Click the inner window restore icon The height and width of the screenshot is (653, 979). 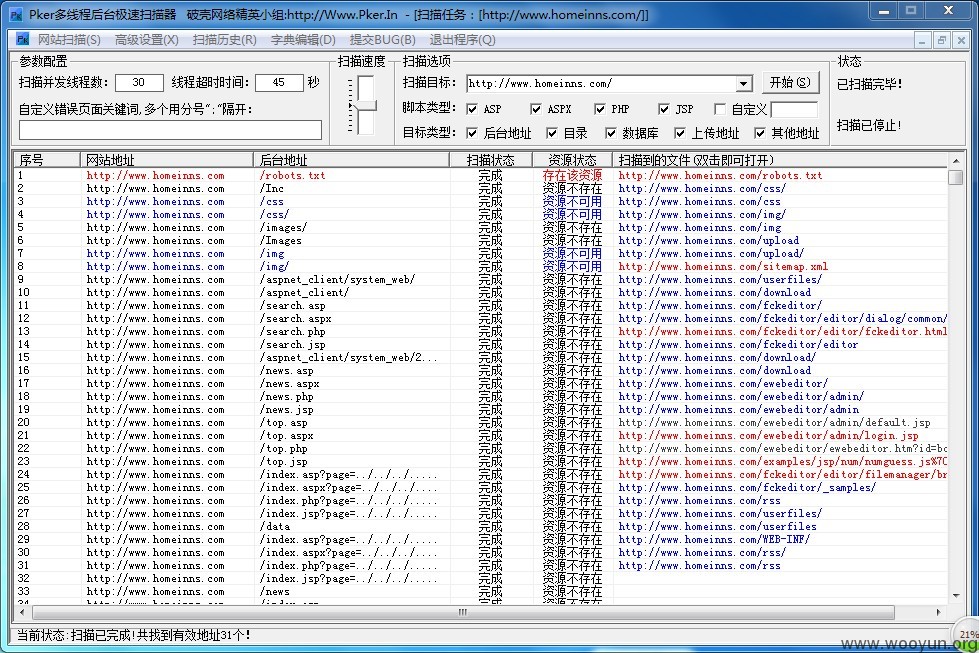point(942,40)
